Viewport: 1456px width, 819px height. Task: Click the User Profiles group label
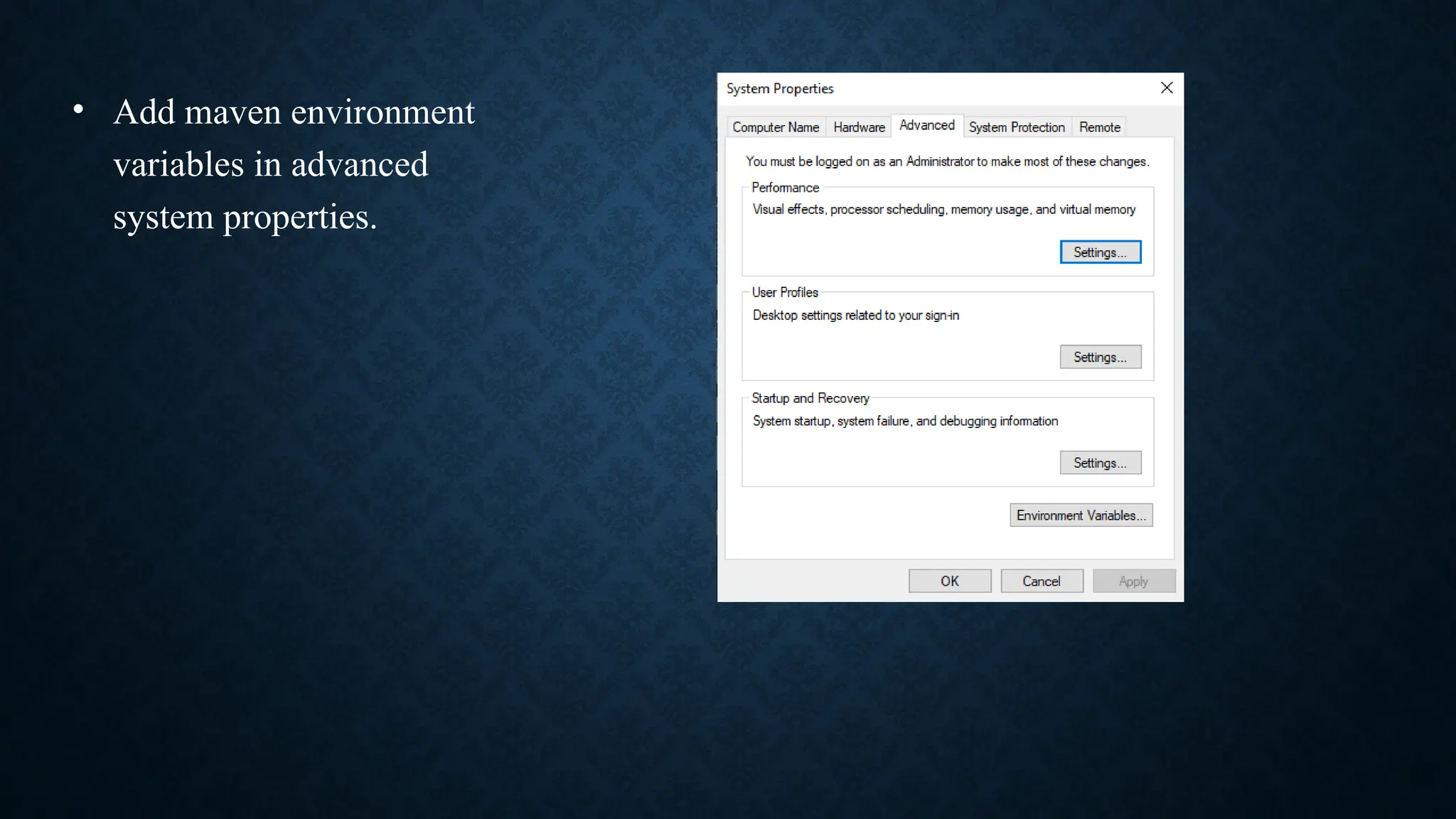coord(785,292)
